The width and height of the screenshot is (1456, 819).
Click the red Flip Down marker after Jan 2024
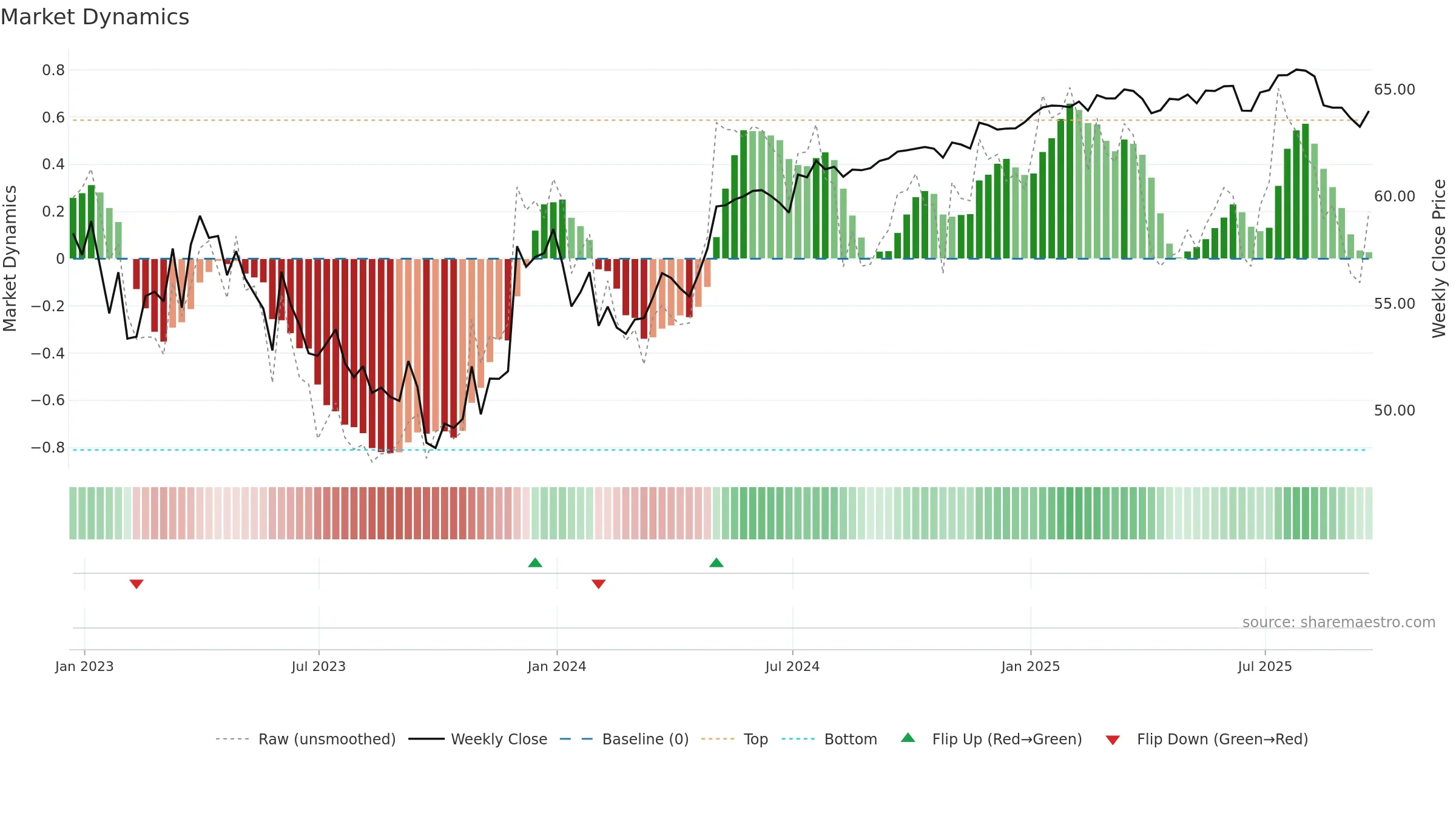click(599, 584)
